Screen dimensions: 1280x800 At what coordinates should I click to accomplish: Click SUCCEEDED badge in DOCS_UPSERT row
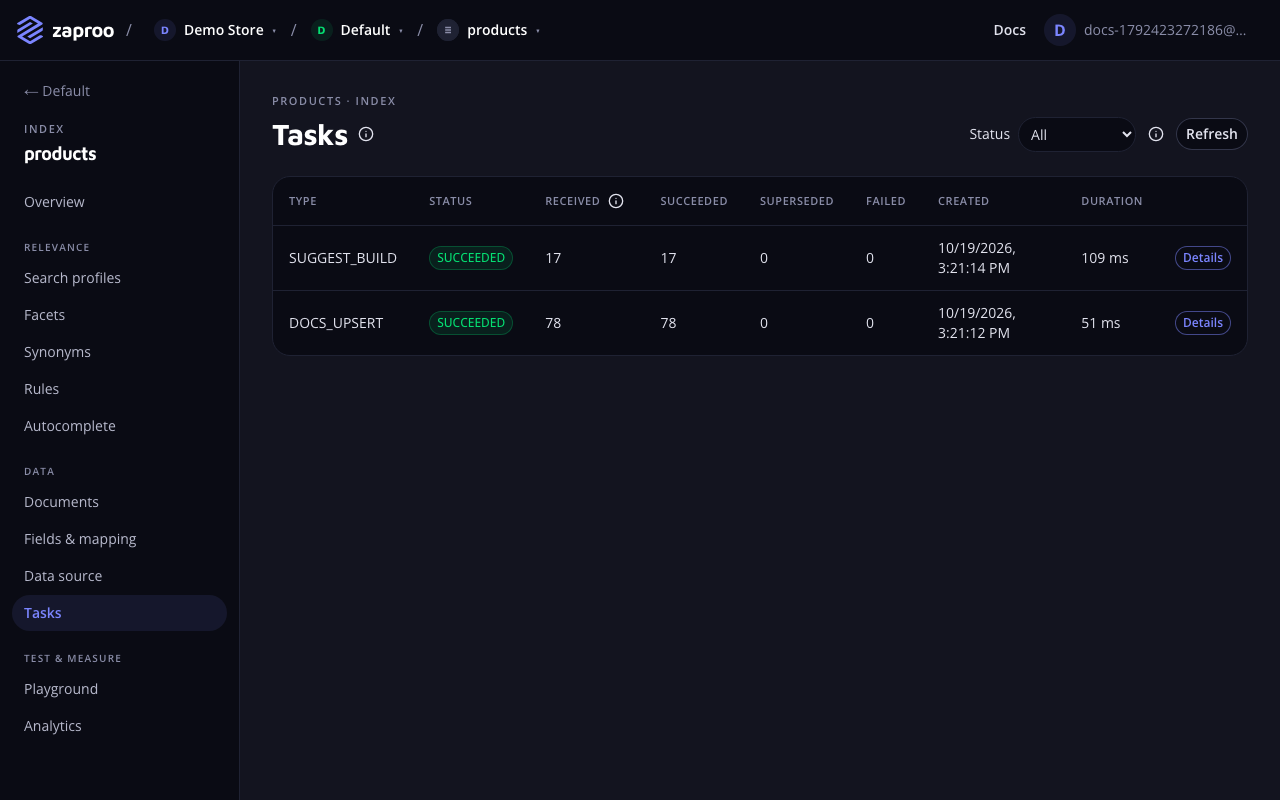(471, 323)
